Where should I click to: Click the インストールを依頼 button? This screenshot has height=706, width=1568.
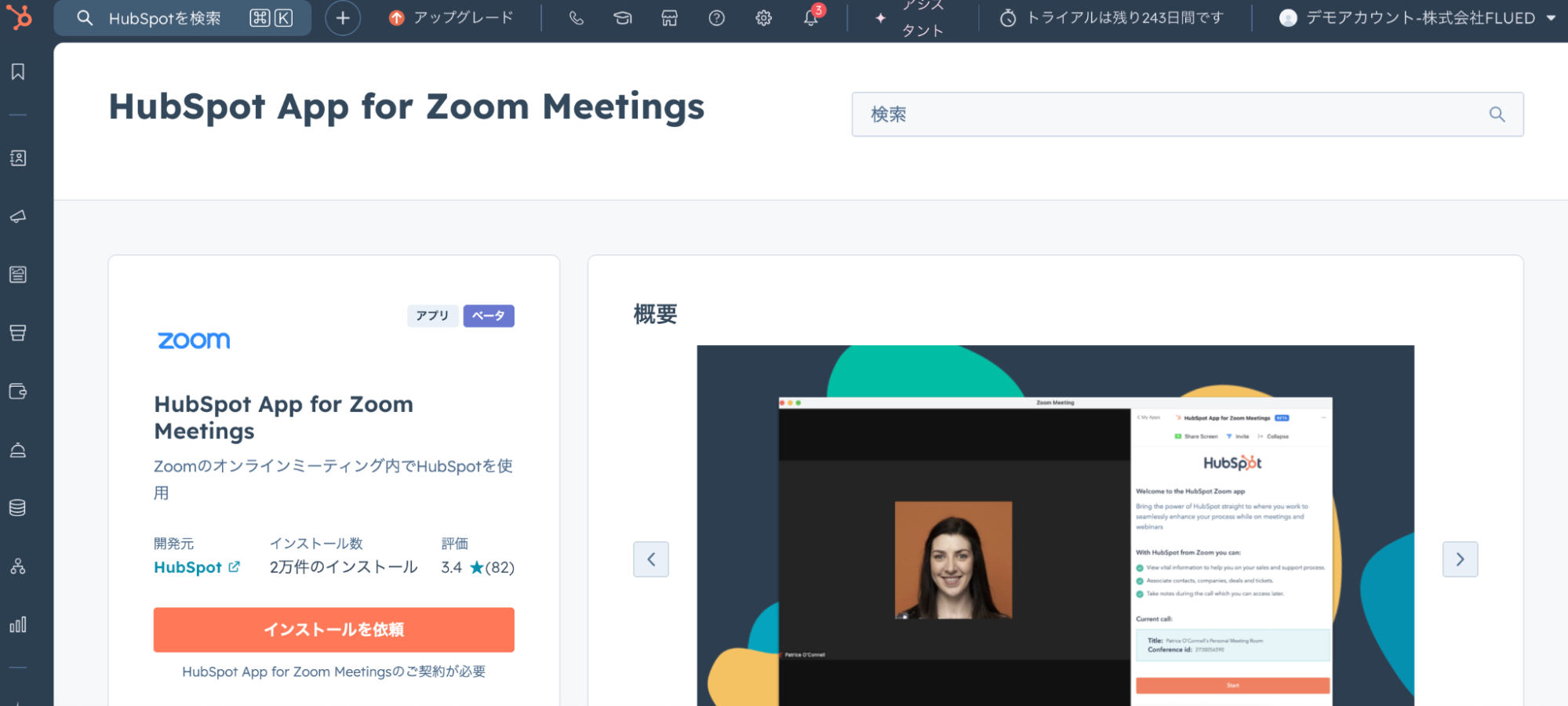coord(334,630)
